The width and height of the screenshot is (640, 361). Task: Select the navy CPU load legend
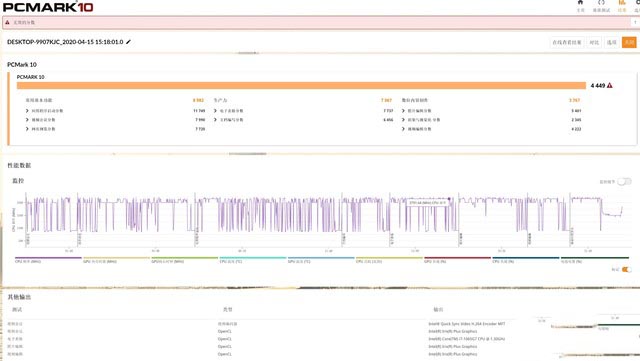point(526,260)
